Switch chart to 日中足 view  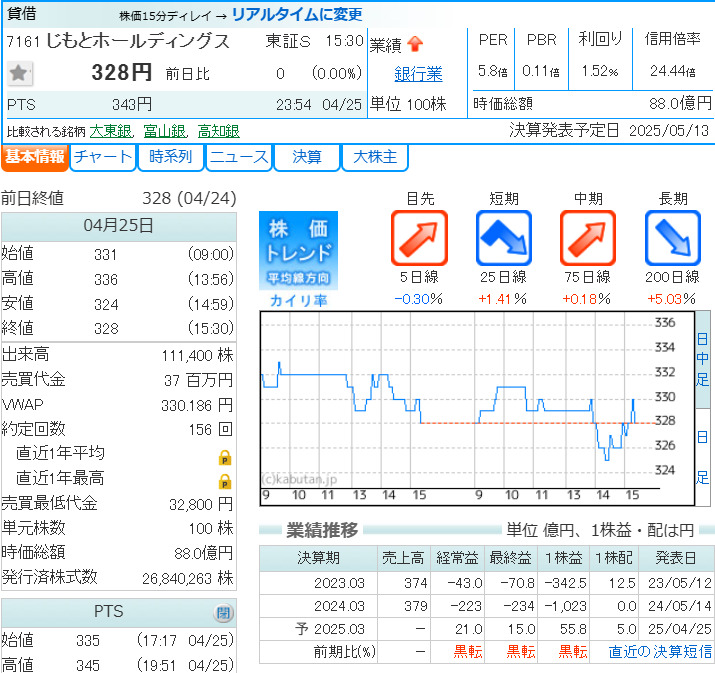click(x=703, y=360)
